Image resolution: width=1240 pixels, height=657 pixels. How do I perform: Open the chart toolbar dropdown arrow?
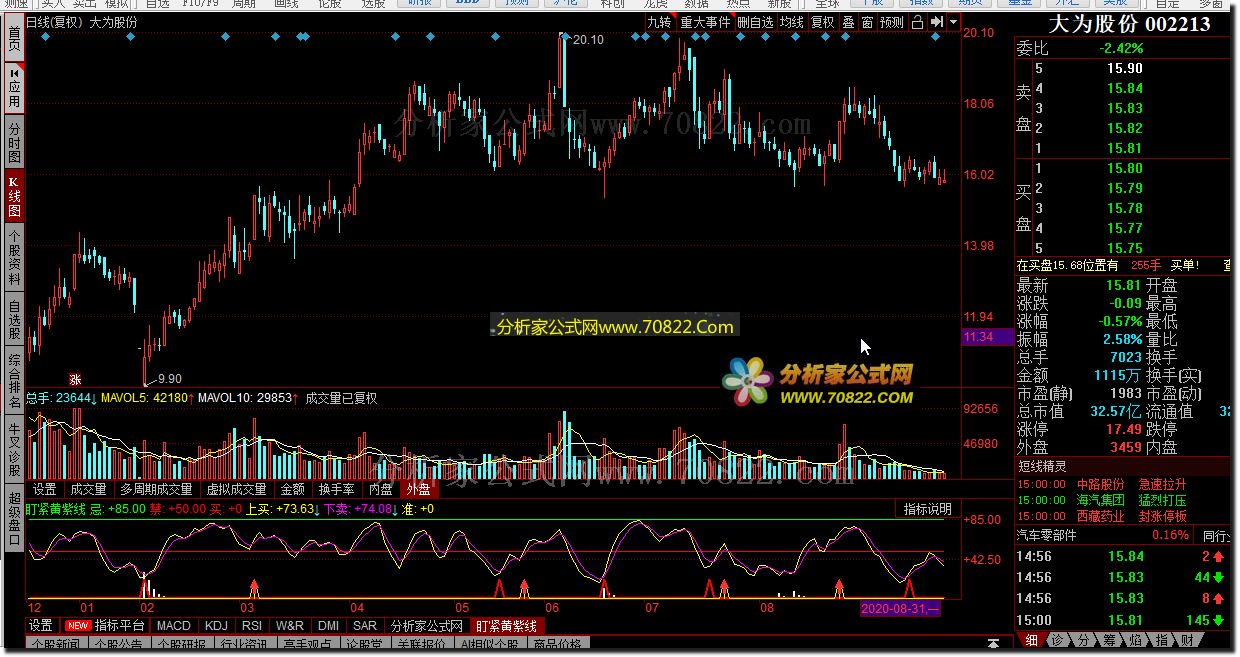click(x=954, y=22)
